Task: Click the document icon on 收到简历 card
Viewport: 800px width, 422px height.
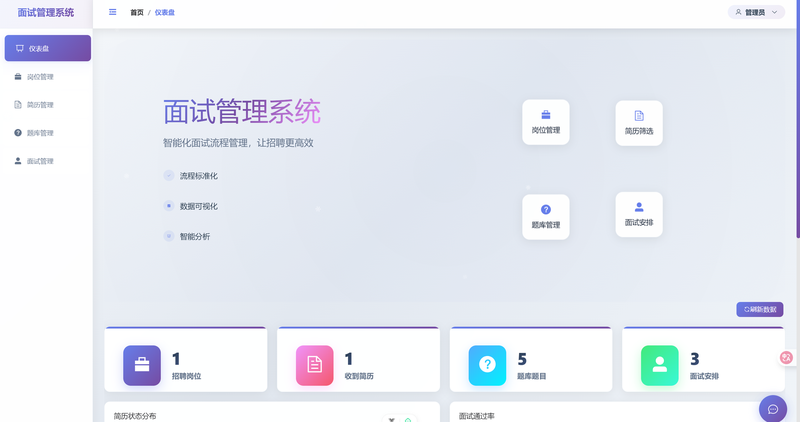Action: pos(314,365)
